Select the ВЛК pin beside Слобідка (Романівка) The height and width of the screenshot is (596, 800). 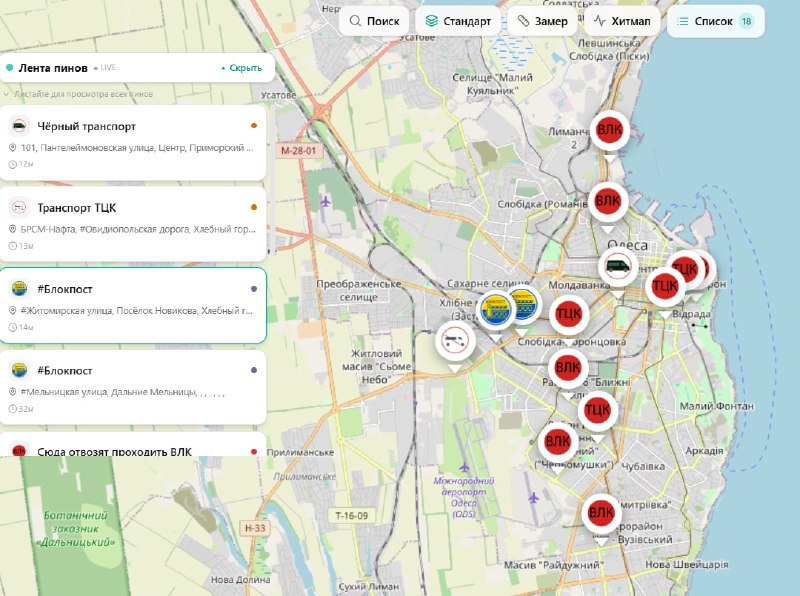(x=607, y=202)
